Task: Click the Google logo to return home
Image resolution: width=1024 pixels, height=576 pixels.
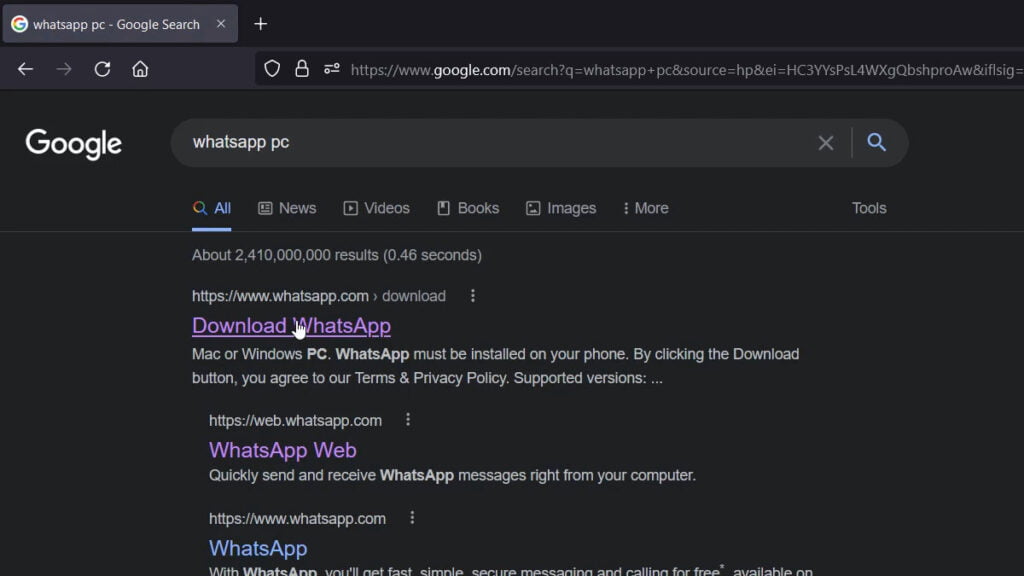Action: tap(73, 144)
